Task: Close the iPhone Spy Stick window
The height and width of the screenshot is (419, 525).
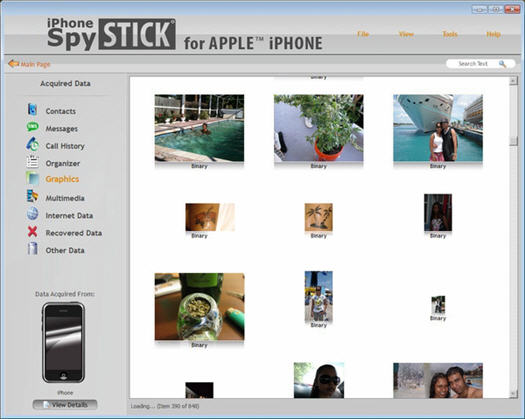Action: tap(512, 9)
